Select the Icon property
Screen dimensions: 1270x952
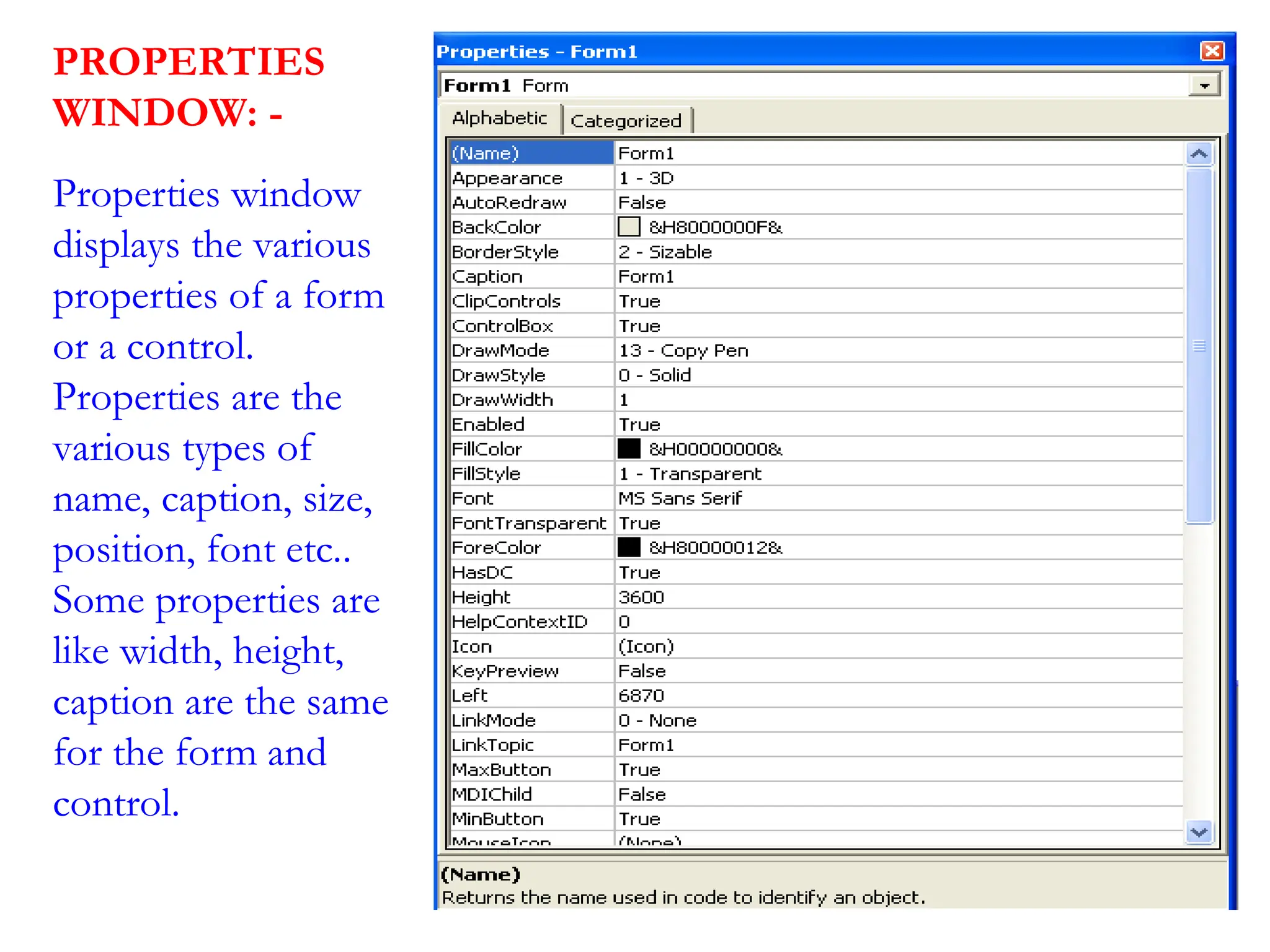(532, 646)
